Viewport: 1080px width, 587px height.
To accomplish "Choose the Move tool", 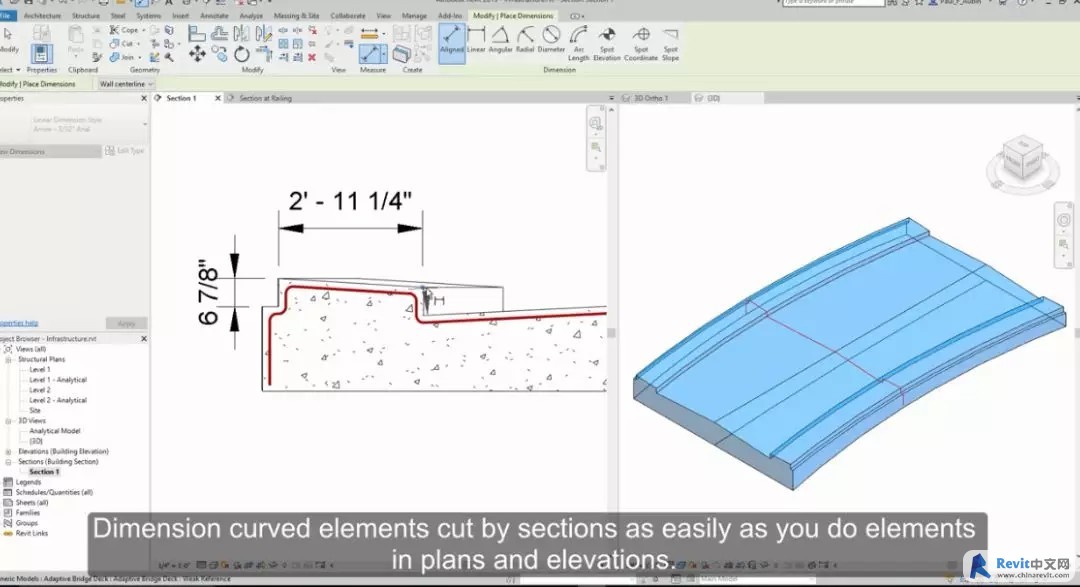I will pyautogui.click(x=197, y=54).
